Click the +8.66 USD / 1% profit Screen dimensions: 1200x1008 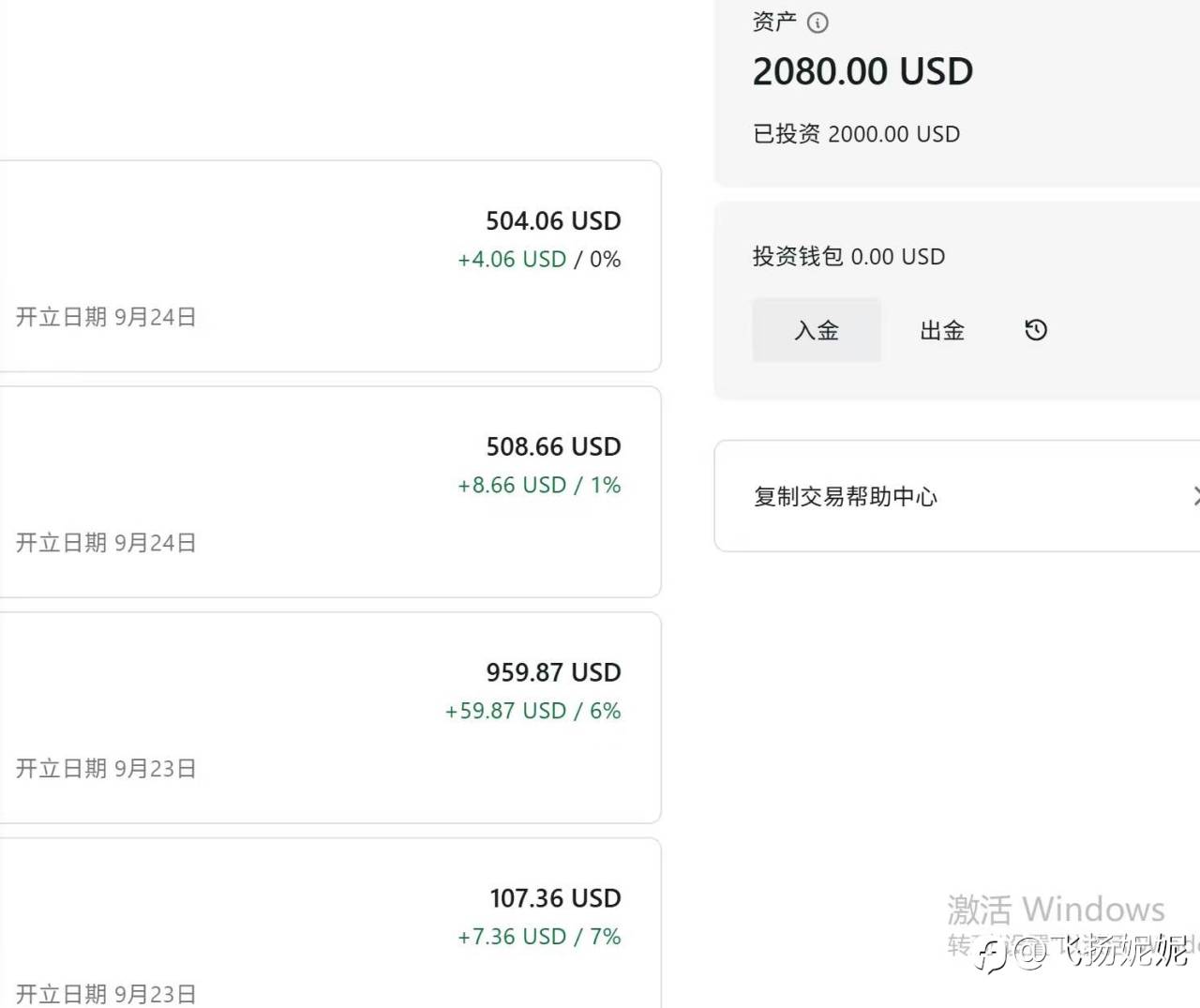coord(539,486)
